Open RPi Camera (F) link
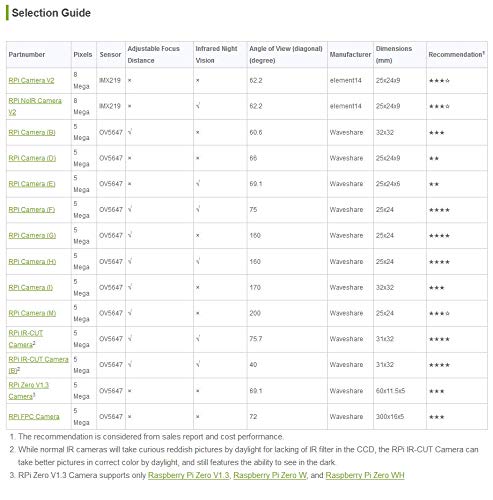 (32, 210)
